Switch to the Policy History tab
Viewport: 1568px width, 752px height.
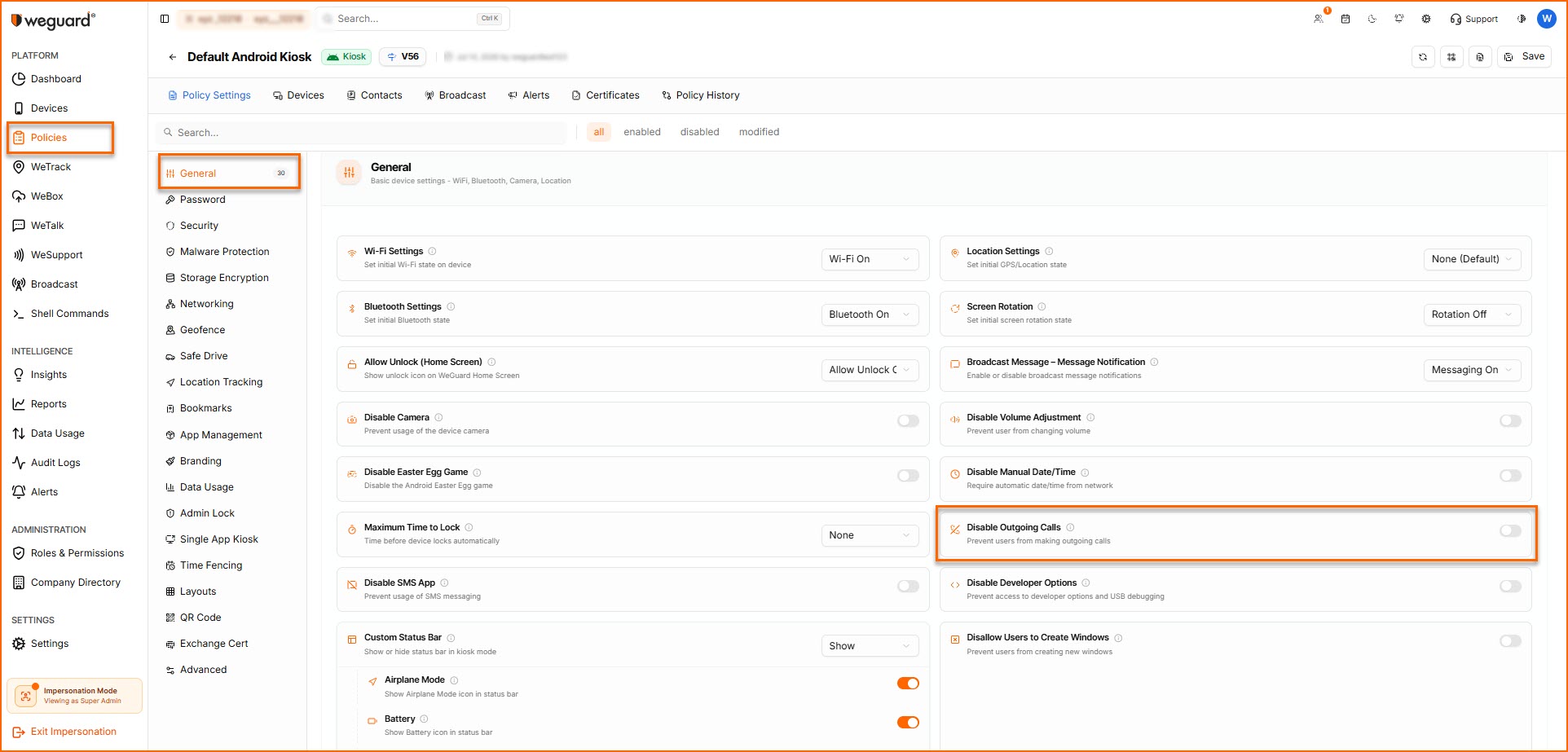(701, 95)
